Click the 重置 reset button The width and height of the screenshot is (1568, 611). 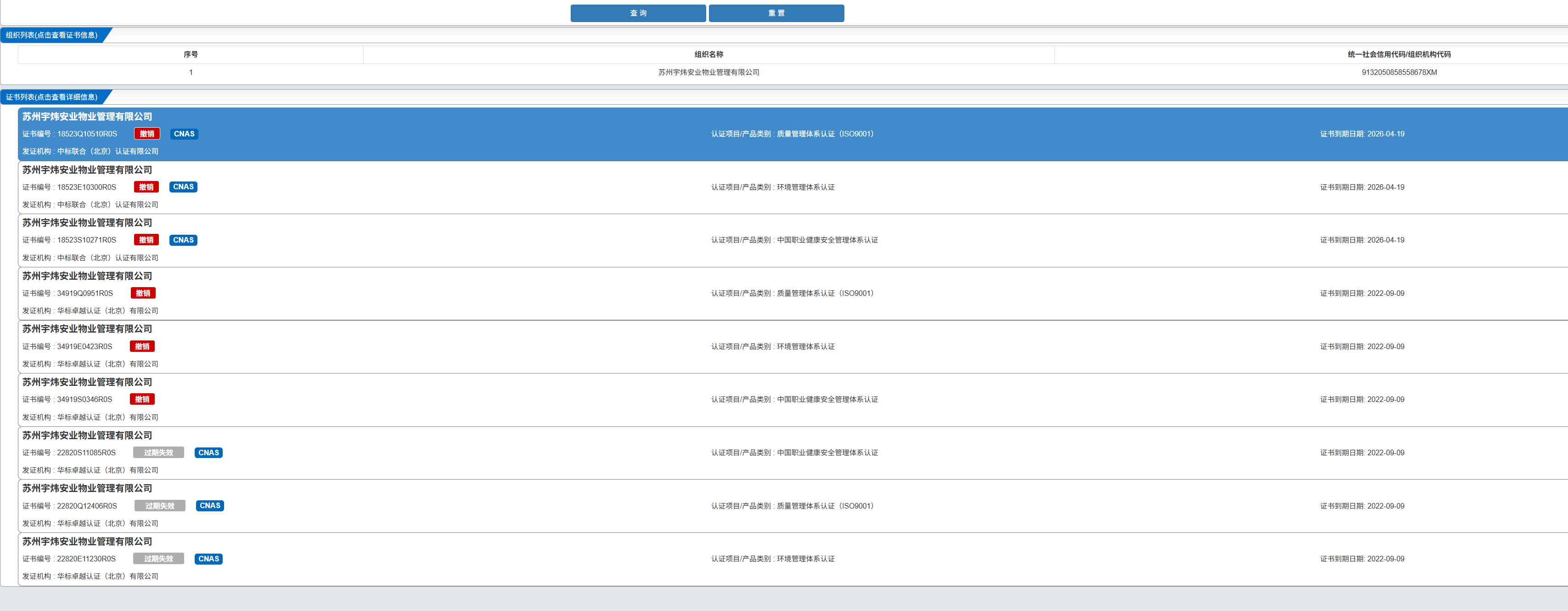[x=776, y=13]
